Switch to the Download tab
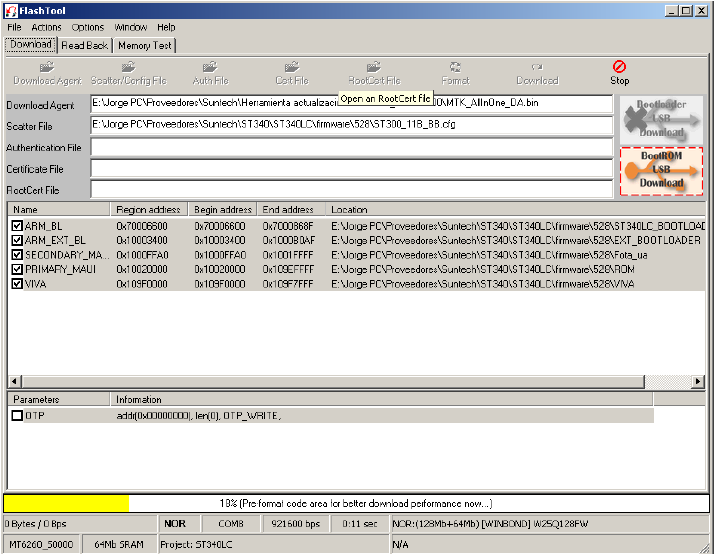 point(31,44)
